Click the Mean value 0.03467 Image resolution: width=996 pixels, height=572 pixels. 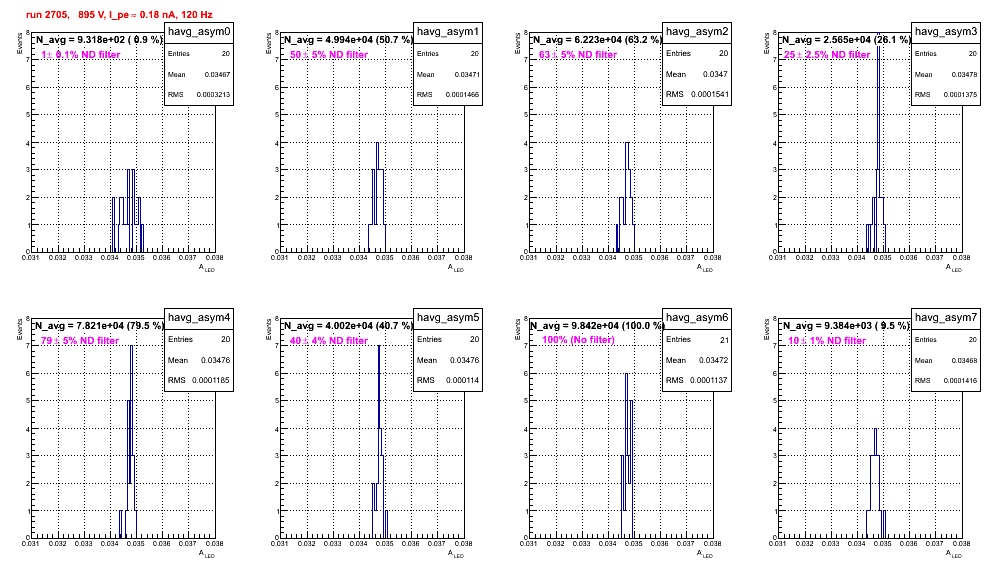[217, 74]
